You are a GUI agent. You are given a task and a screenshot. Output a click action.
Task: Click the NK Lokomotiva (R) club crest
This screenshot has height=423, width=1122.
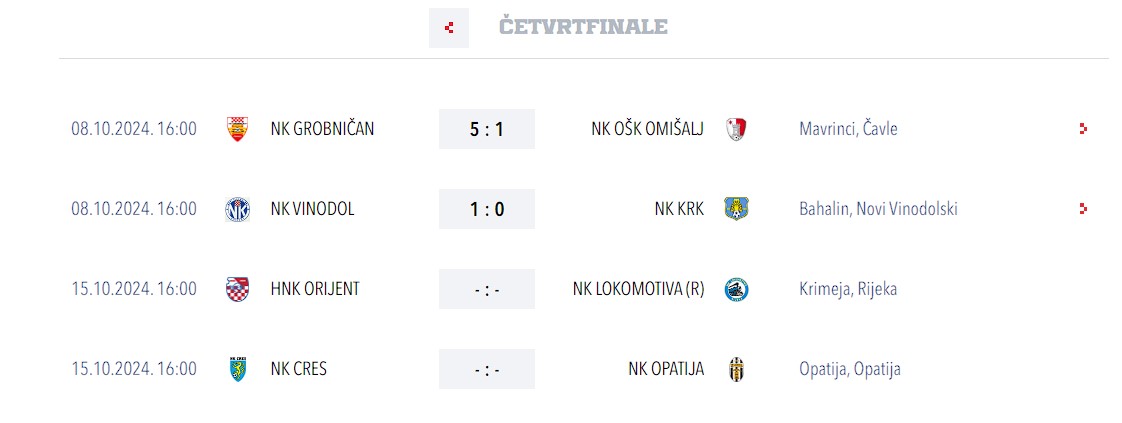click(x=737, y=289)
